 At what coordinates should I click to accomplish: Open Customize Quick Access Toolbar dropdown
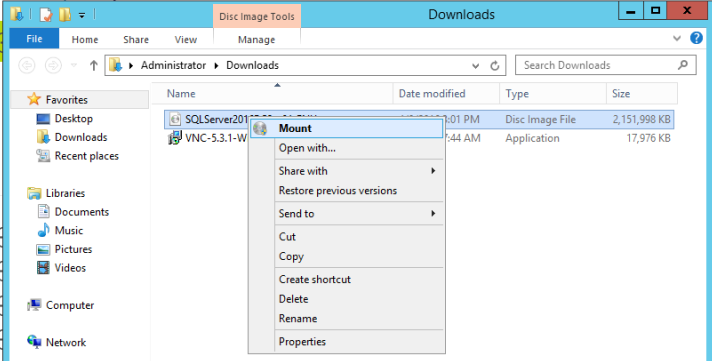pyautogui.click(x=82, y=15)
